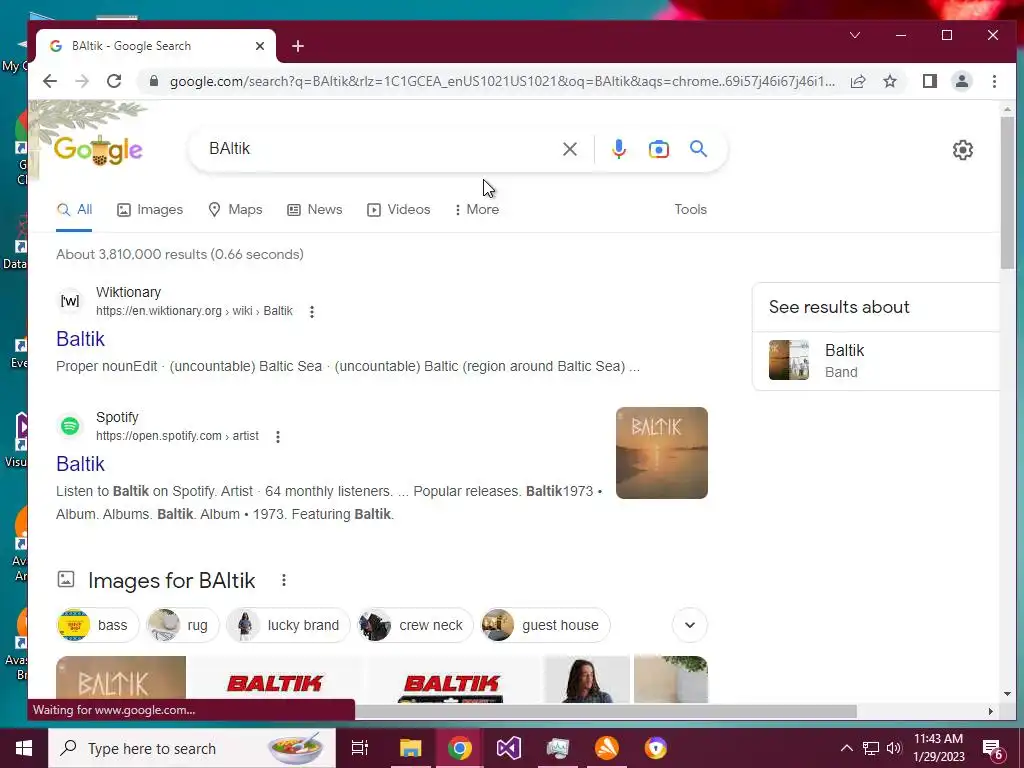Open the Spotify result three-dot menu
This screenshot has width=1024, height=768.
(278, 437)
